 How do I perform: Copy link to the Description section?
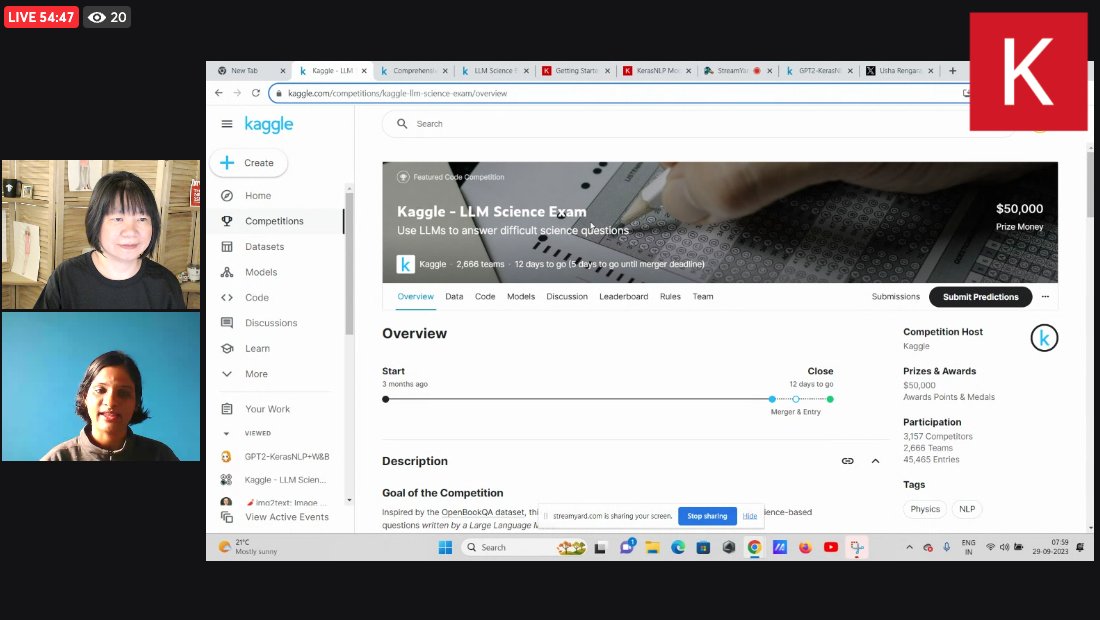pyautogui.click(x=847, y=461)
